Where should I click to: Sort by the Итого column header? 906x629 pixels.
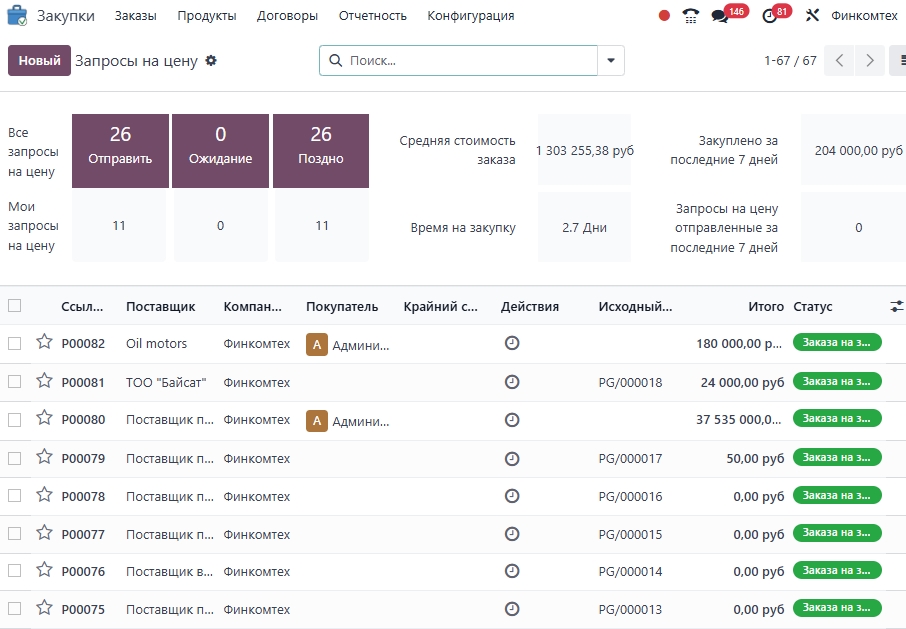[766, 306]
